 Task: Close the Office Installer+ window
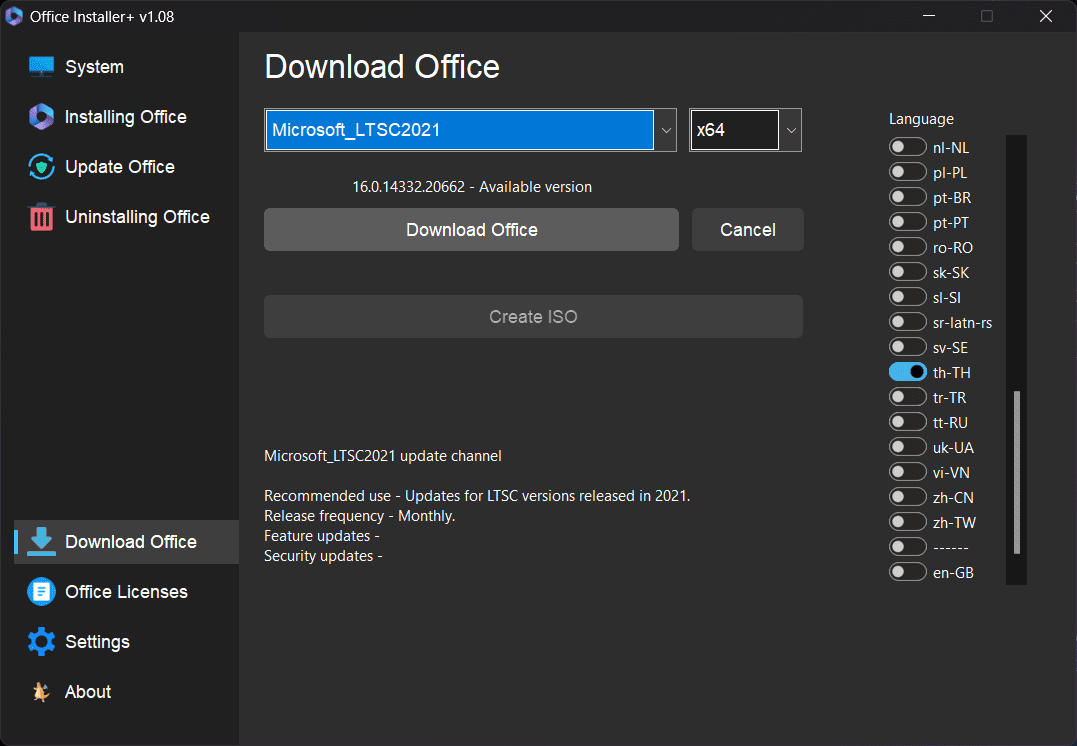(x=1045, y=16)
